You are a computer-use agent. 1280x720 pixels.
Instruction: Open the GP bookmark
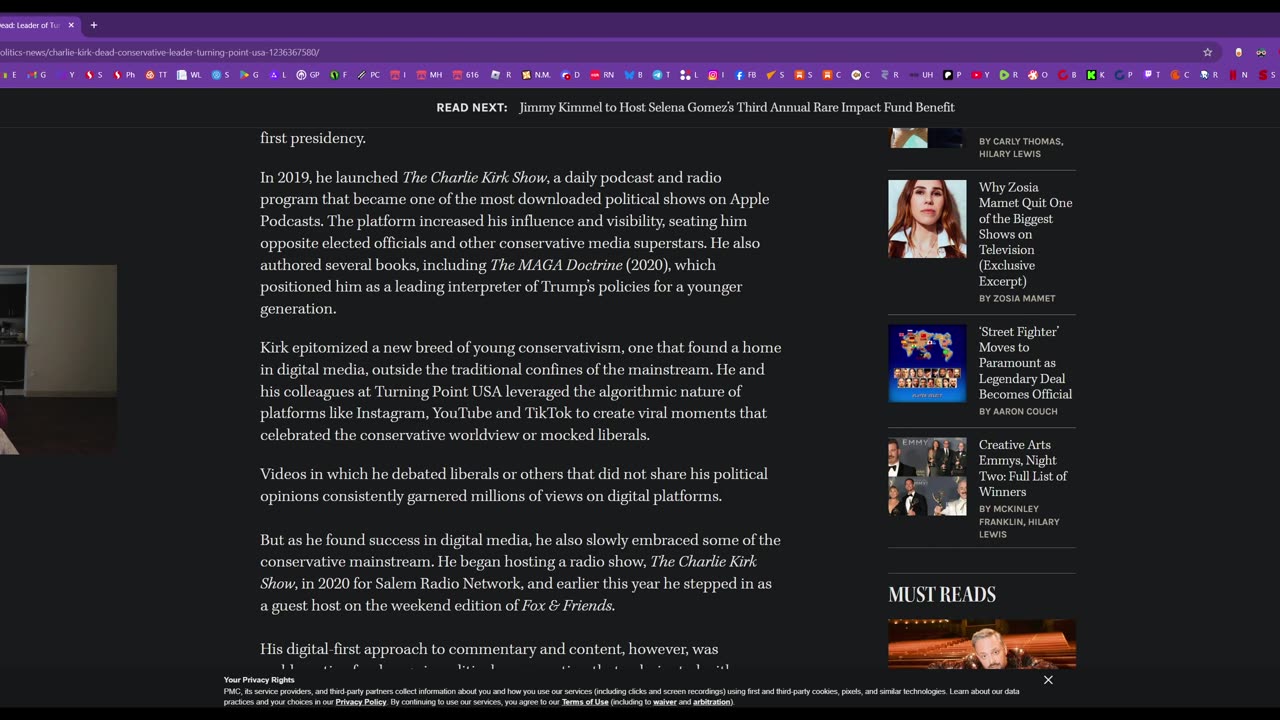point(307,75)
